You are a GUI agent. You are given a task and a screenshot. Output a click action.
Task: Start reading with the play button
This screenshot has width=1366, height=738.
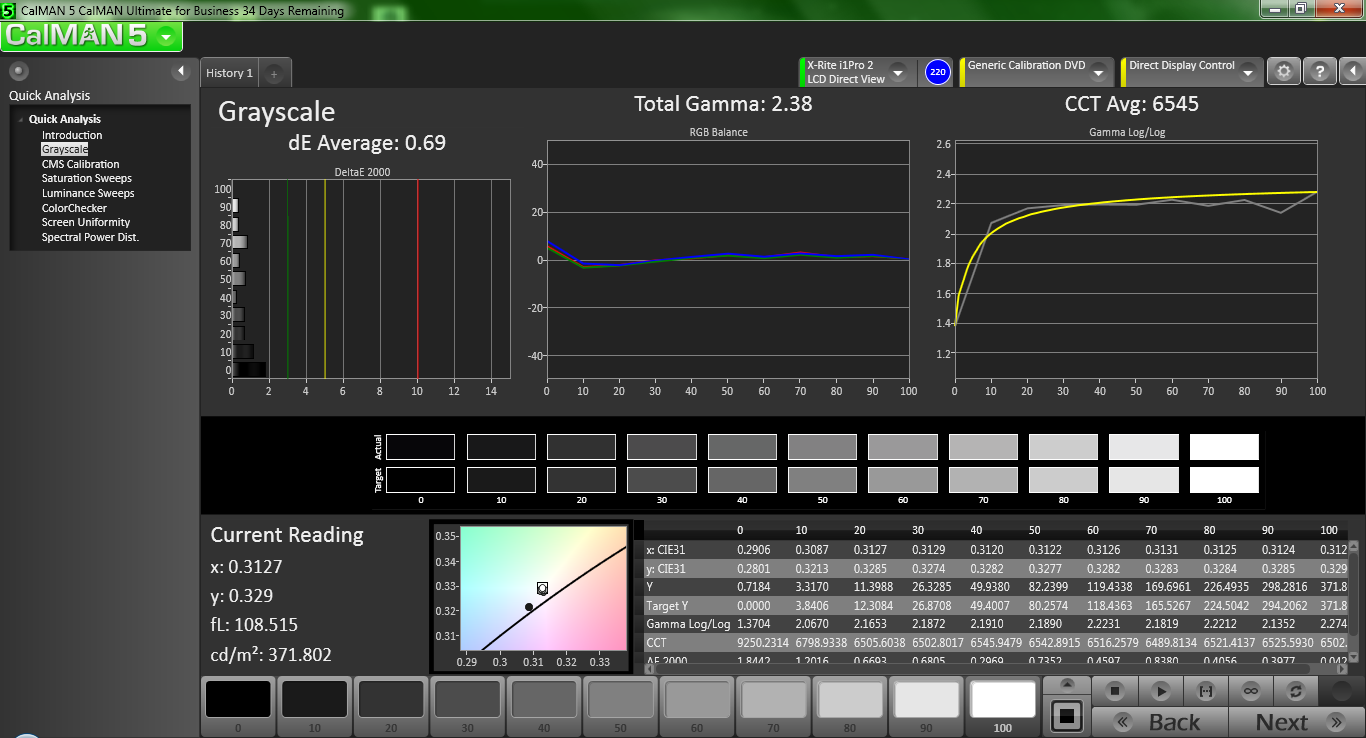click(x=1160, y=691)
